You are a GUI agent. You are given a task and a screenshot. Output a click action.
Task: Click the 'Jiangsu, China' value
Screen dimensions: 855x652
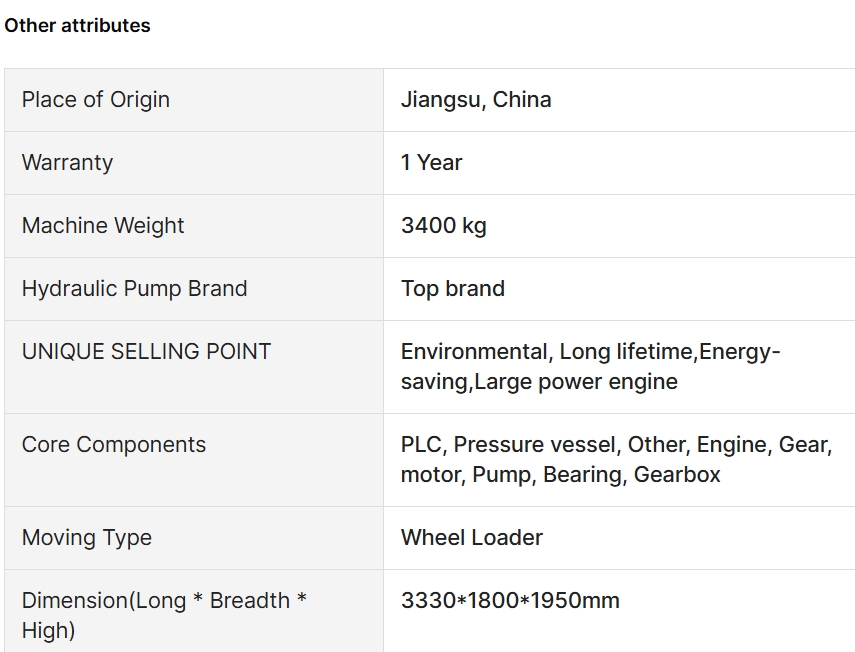point(476,100)
